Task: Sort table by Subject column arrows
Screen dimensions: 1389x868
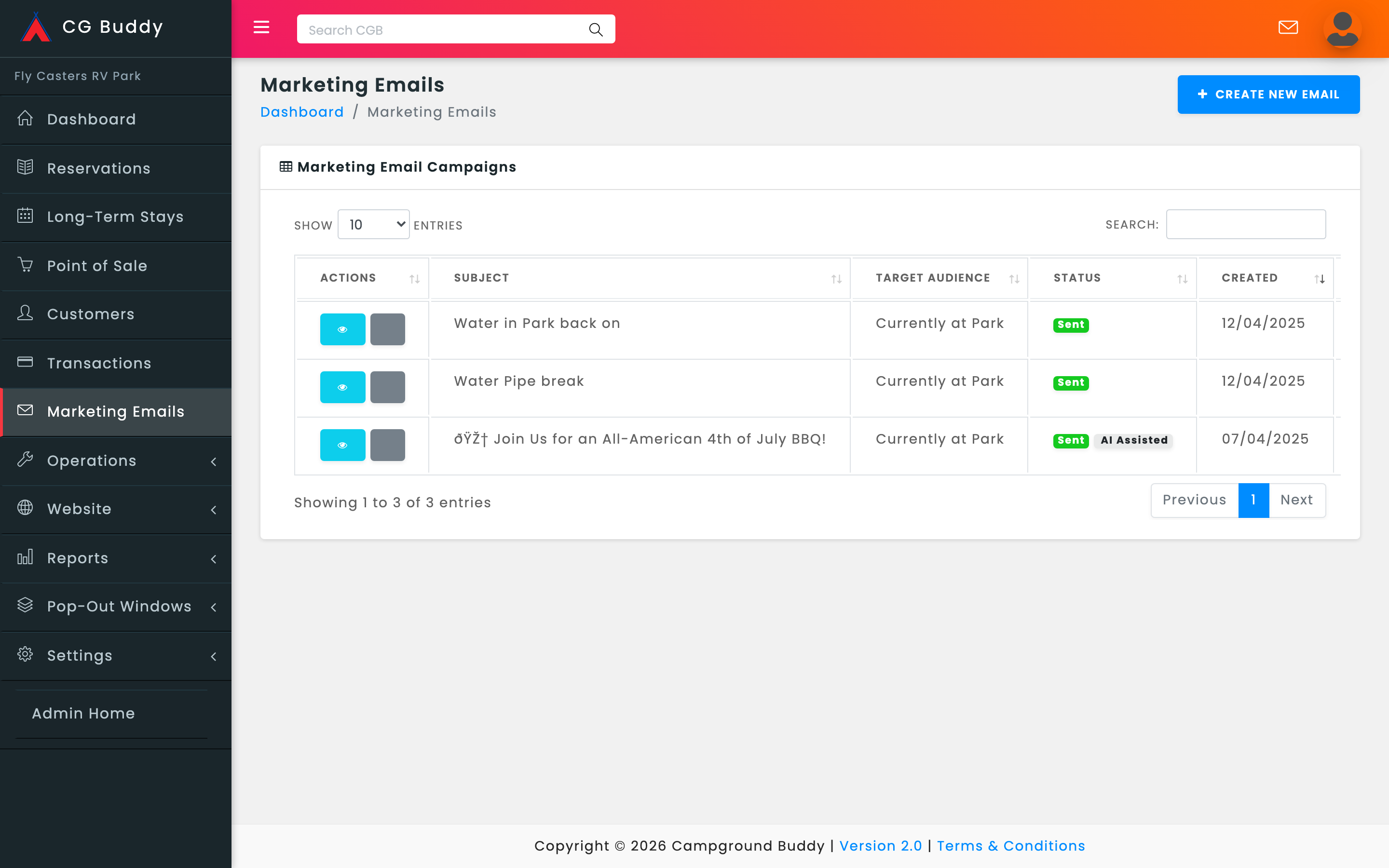Action: 836,279
